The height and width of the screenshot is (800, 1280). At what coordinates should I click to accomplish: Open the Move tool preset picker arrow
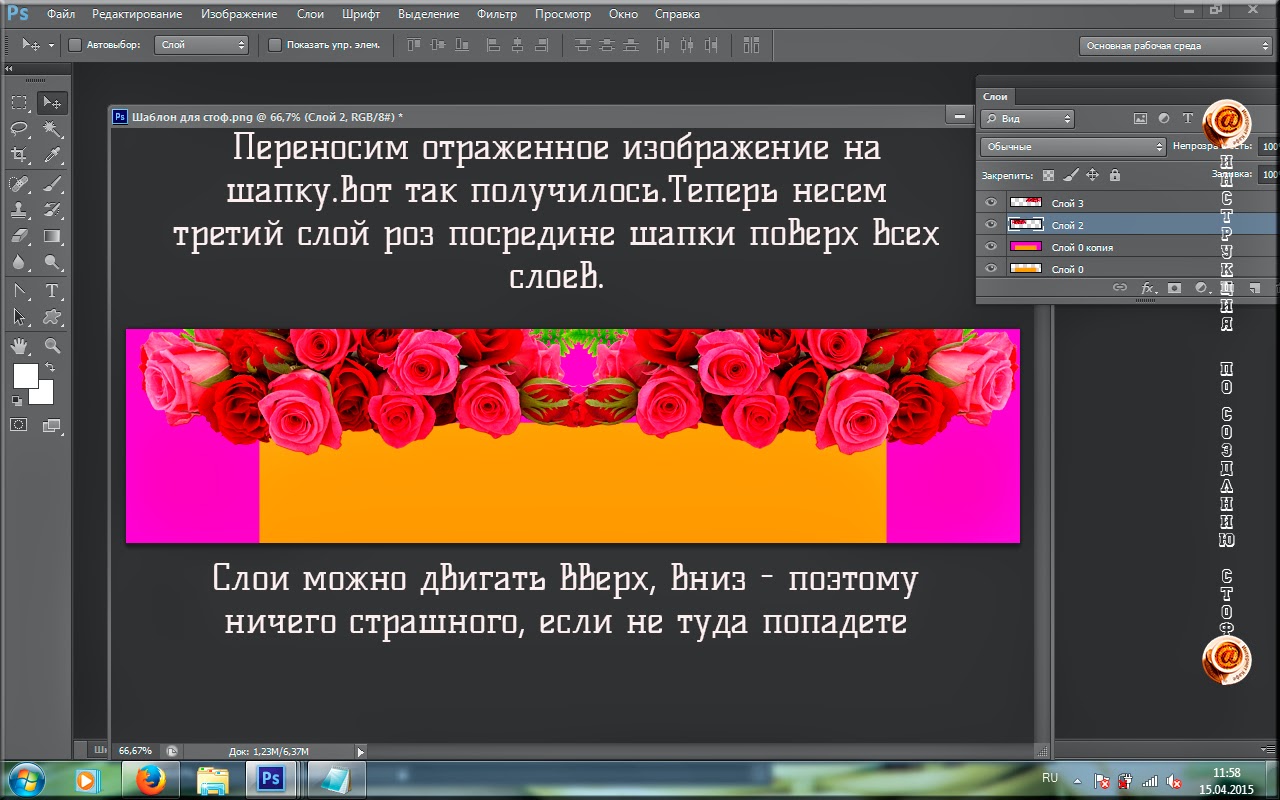point(51,45)
